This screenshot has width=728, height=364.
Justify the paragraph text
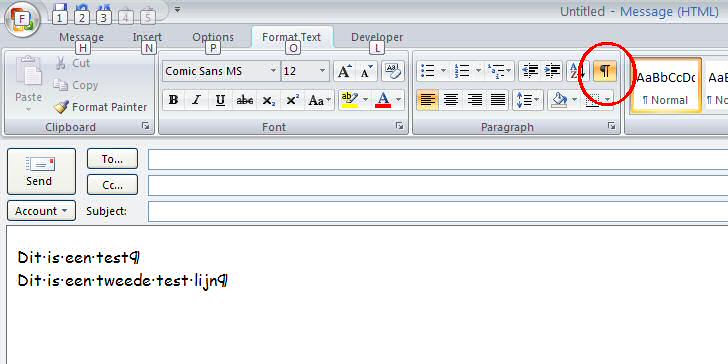click(x=498, y=100)
